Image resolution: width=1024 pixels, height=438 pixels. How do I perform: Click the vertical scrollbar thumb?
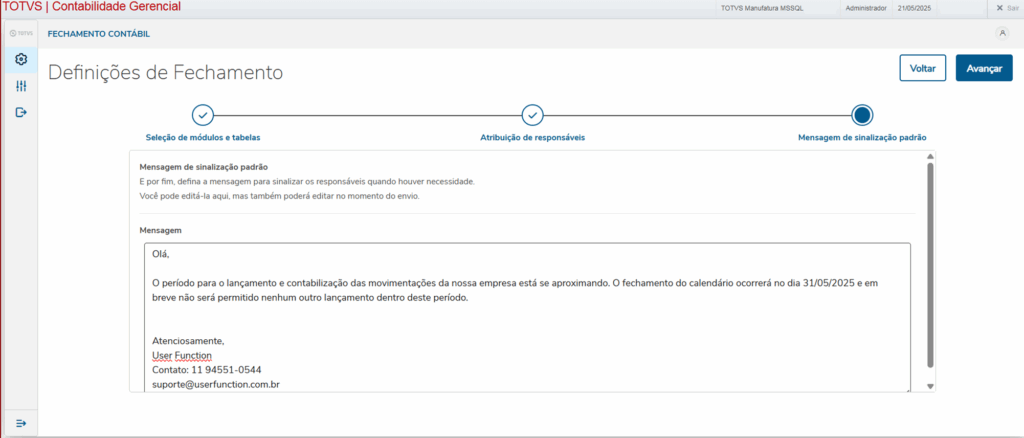coord(930,265)
